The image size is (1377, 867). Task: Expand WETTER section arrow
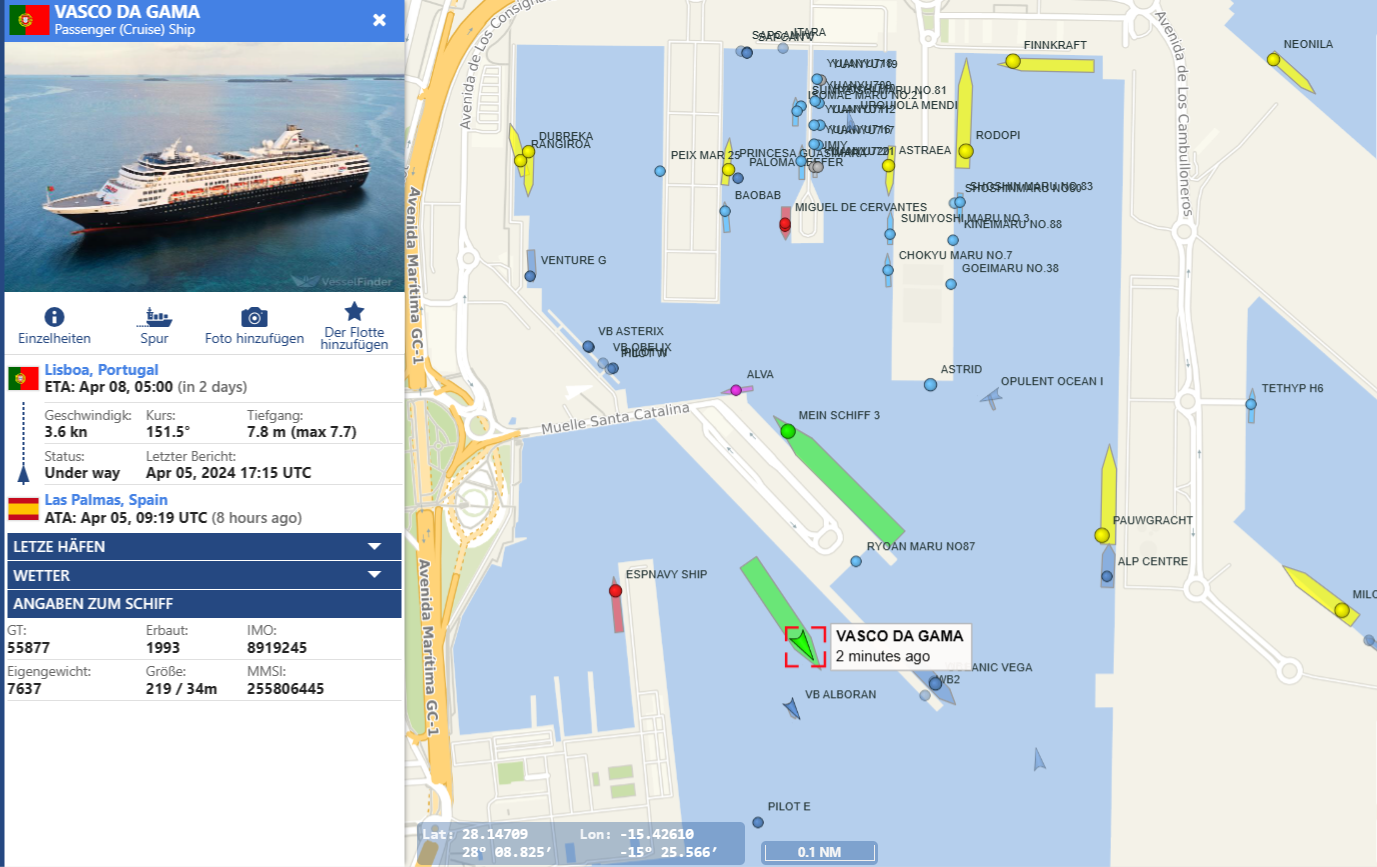click(x=375, y=574)
